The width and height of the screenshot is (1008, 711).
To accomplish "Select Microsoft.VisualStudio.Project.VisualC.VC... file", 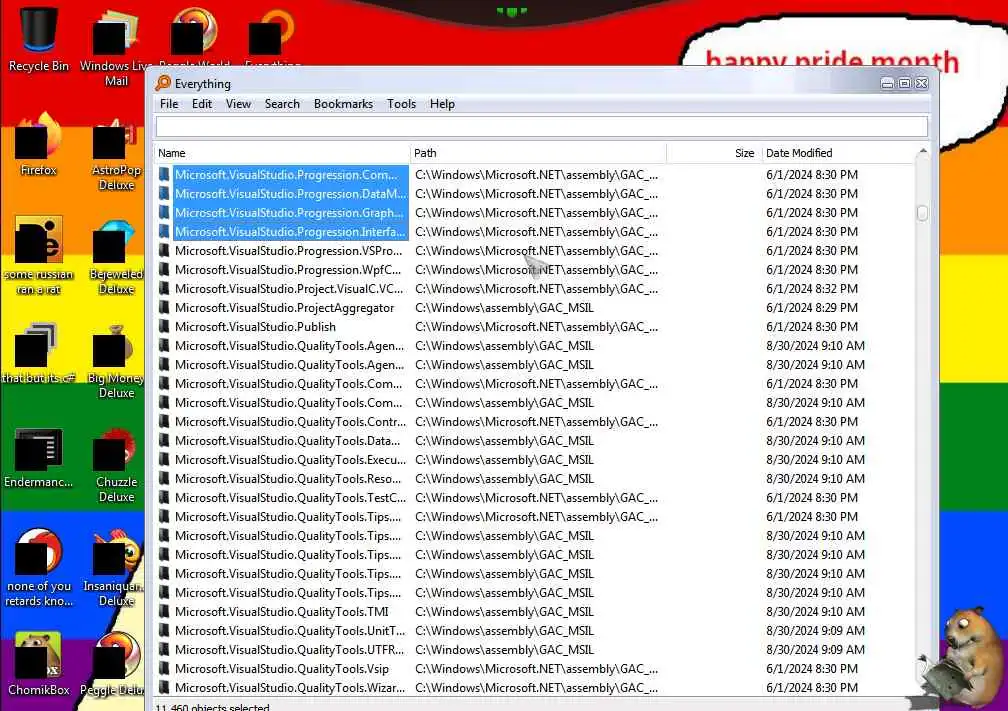I will point(289,289).
